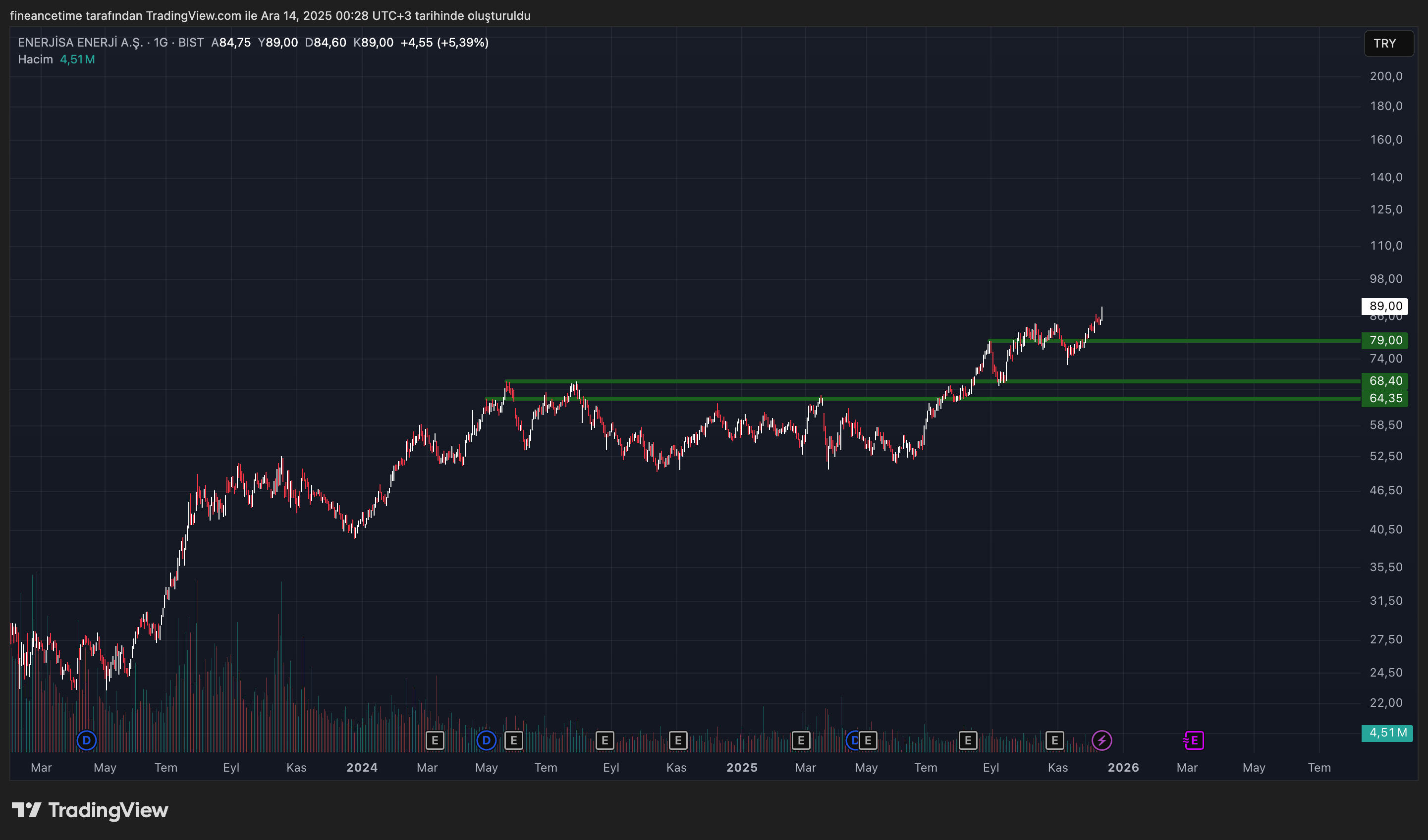Screen dimensions: 1428x840
Task: Expand the earnings marker popup near Mar 2025
Action: [801, 740]
